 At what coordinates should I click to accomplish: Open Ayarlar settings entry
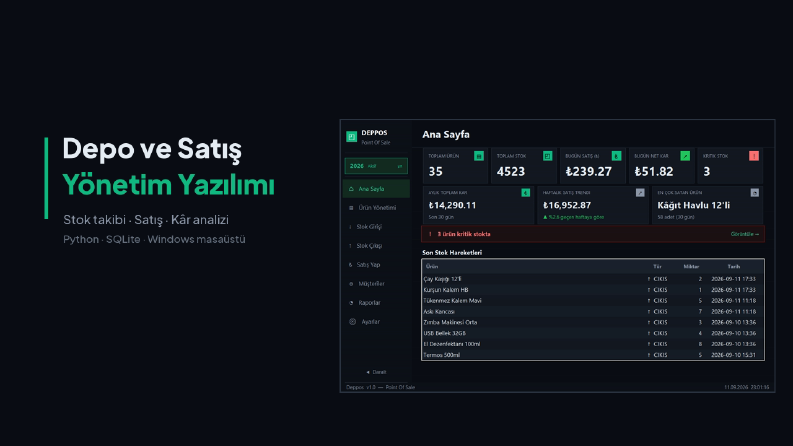point(376,322)
